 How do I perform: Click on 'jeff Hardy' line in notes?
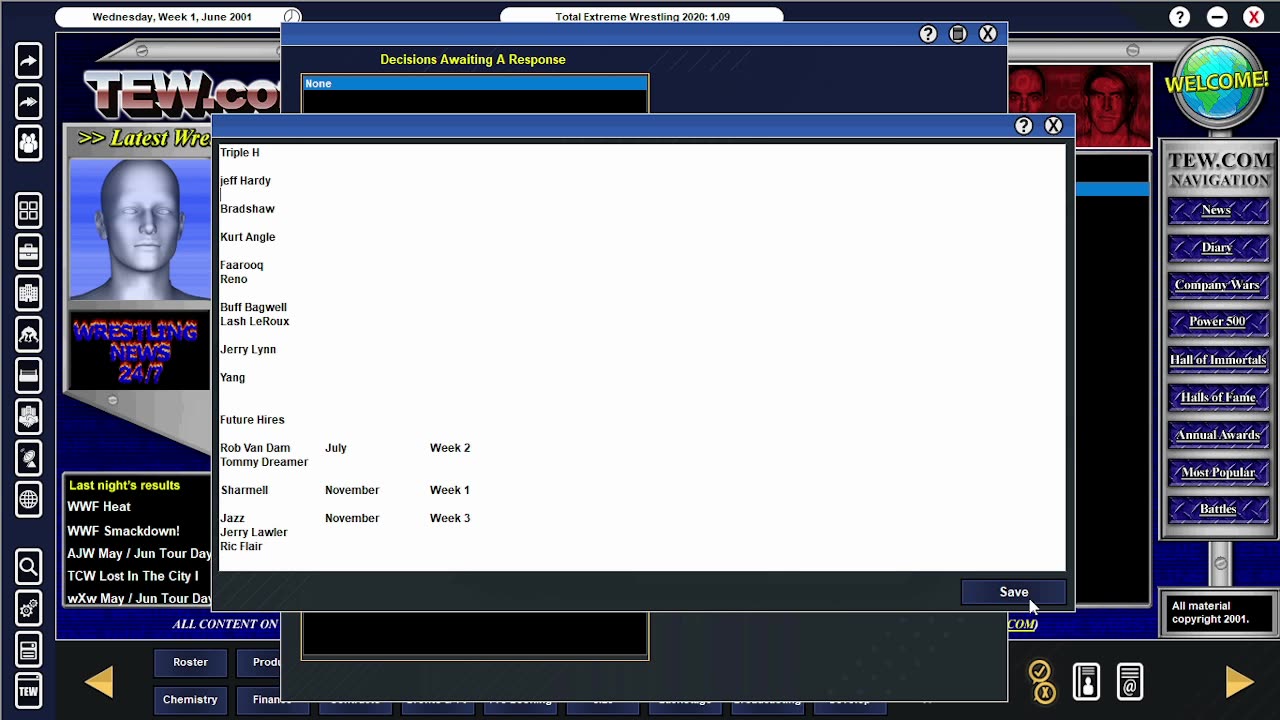pos(245,181)
